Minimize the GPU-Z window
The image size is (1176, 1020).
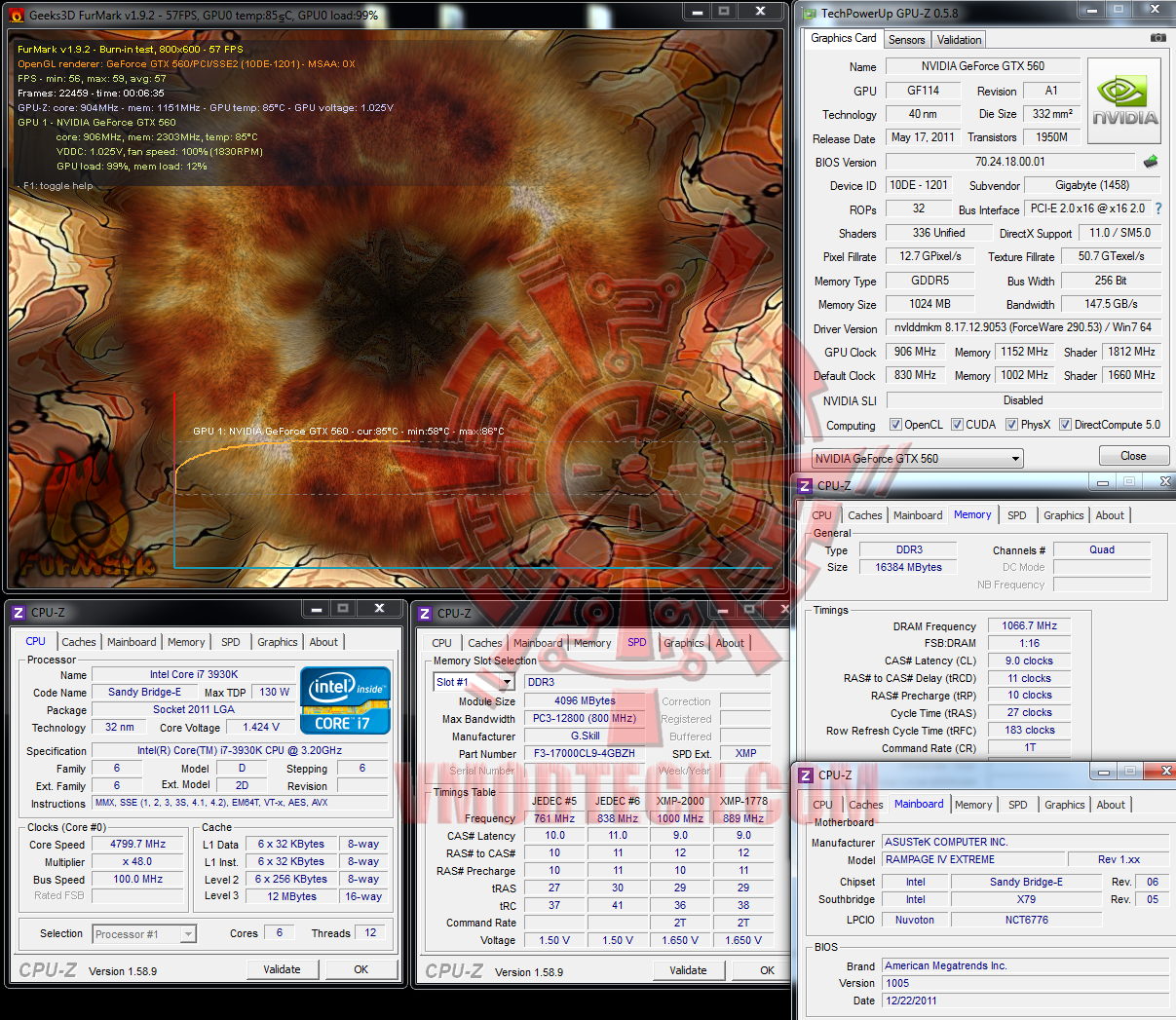1090,10
